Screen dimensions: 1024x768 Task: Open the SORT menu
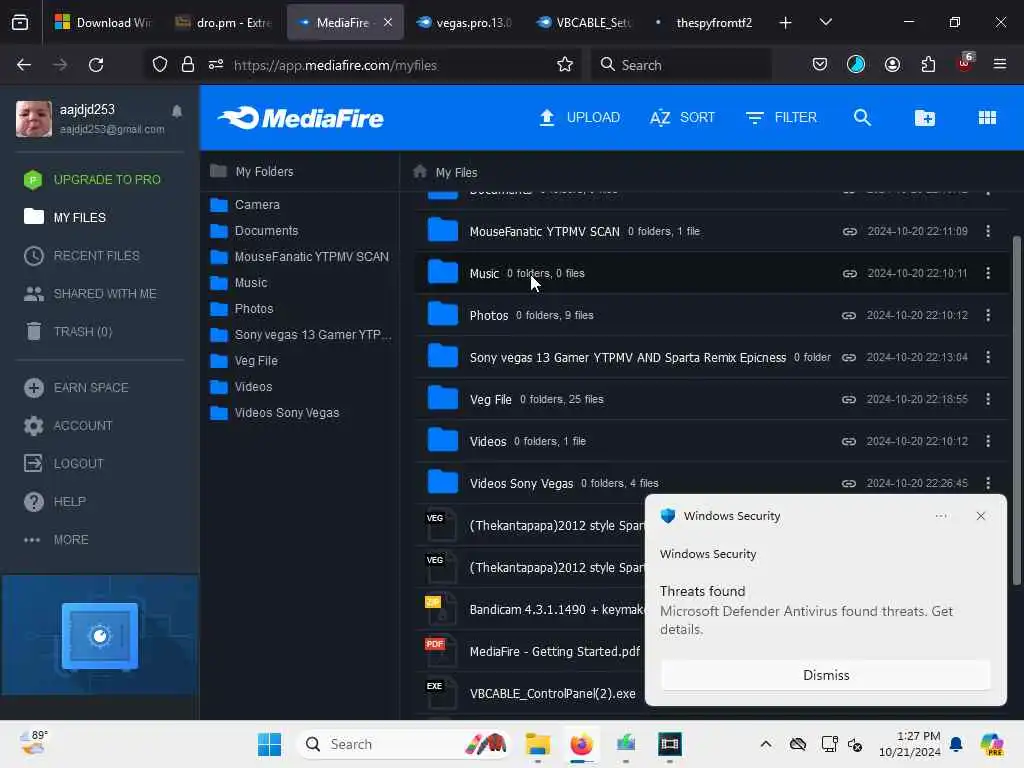(x=682, y=118)
